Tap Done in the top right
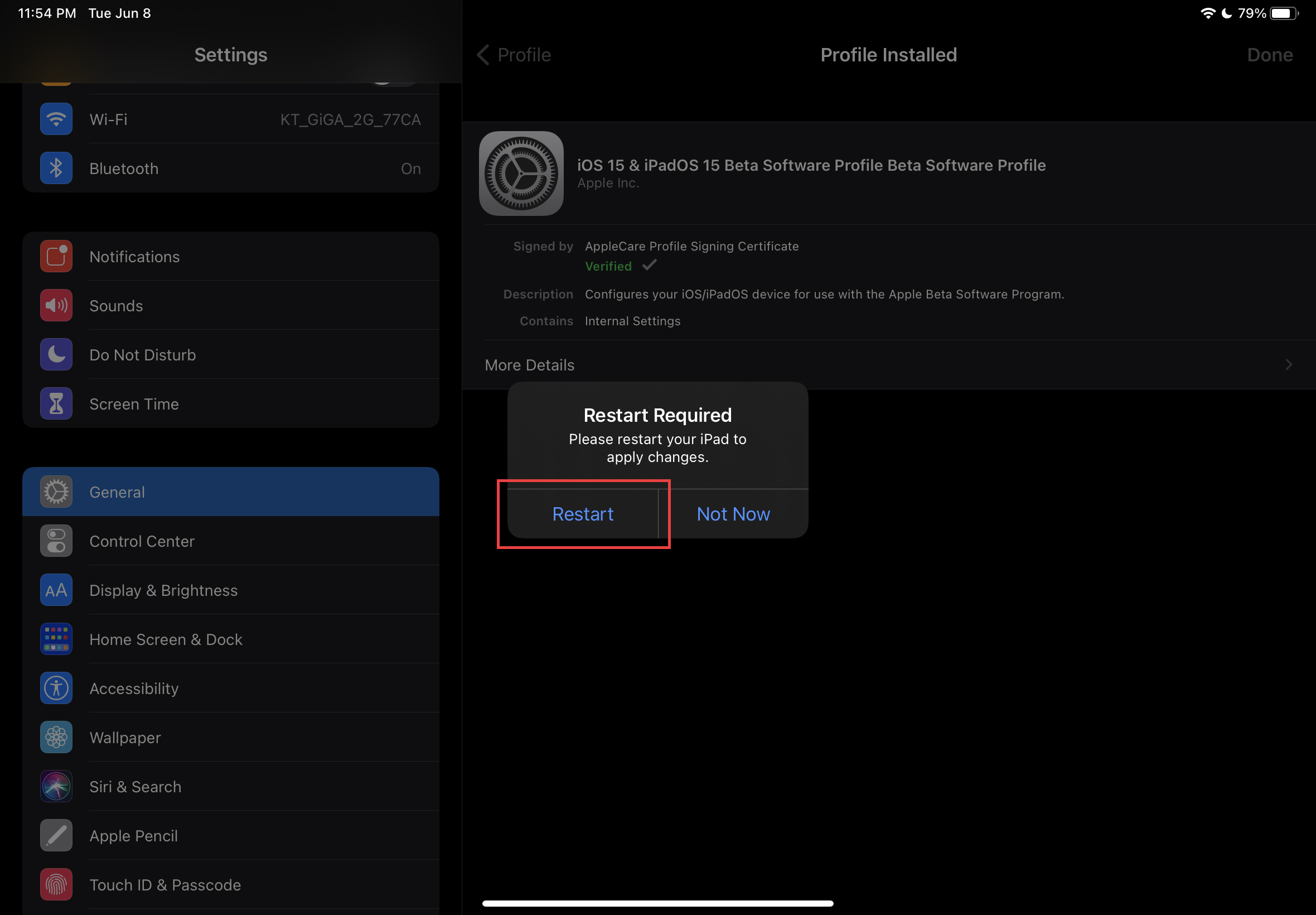The image size is (1316, 915). pyautogui.click(x=1269, y=55)
